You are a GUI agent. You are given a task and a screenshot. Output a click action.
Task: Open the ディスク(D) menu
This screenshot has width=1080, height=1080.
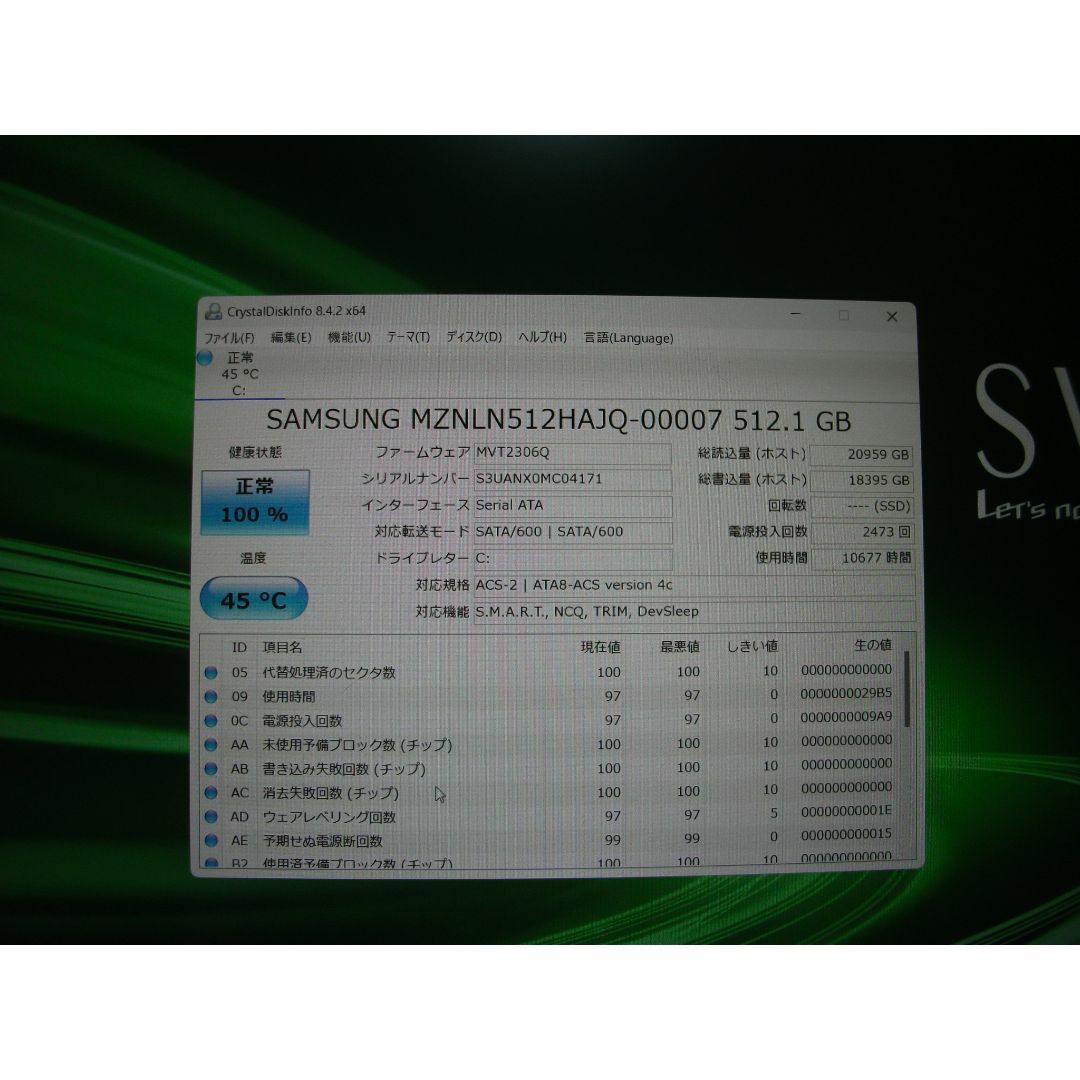(x=474, y=337)
